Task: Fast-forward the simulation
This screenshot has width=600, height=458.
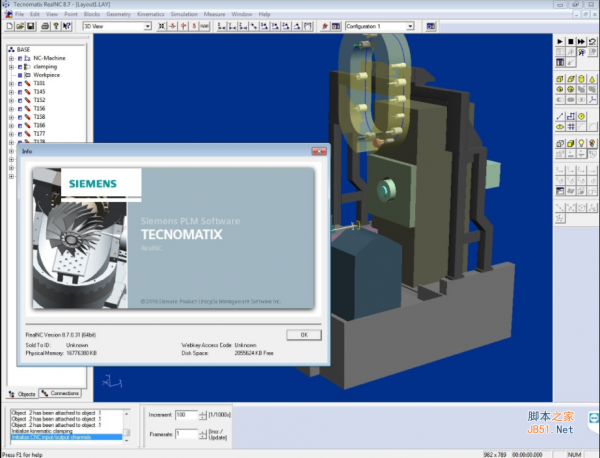Action: tap(581, 41)
